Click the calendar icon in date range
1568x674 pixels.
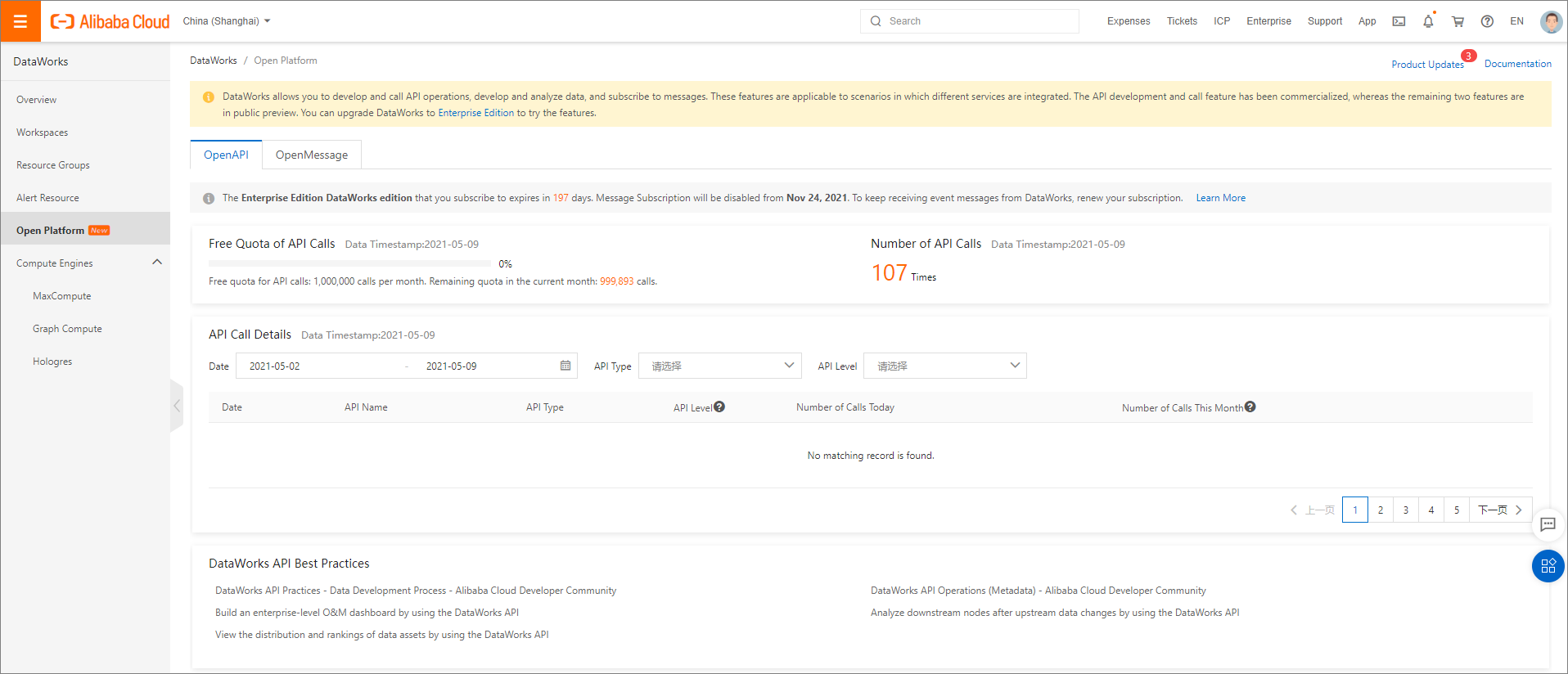click(565, 366)
